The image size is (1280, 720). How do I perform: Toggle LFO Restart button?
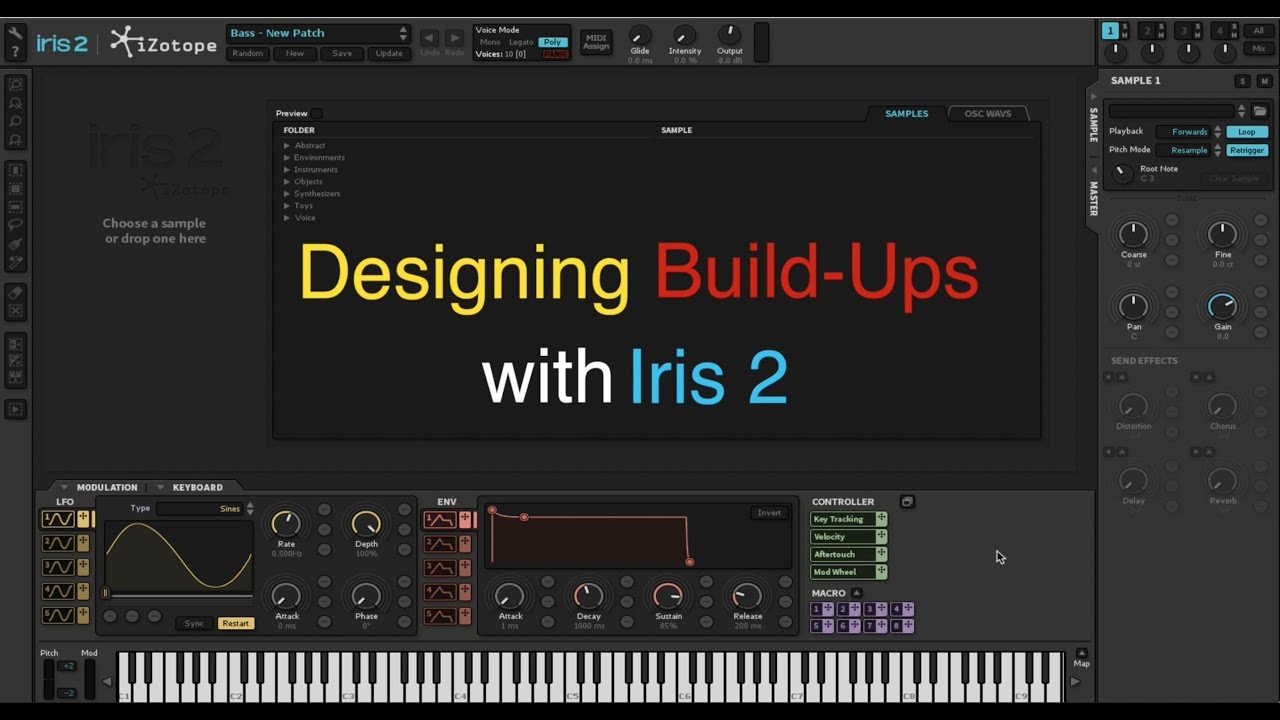tap(236, 623)
